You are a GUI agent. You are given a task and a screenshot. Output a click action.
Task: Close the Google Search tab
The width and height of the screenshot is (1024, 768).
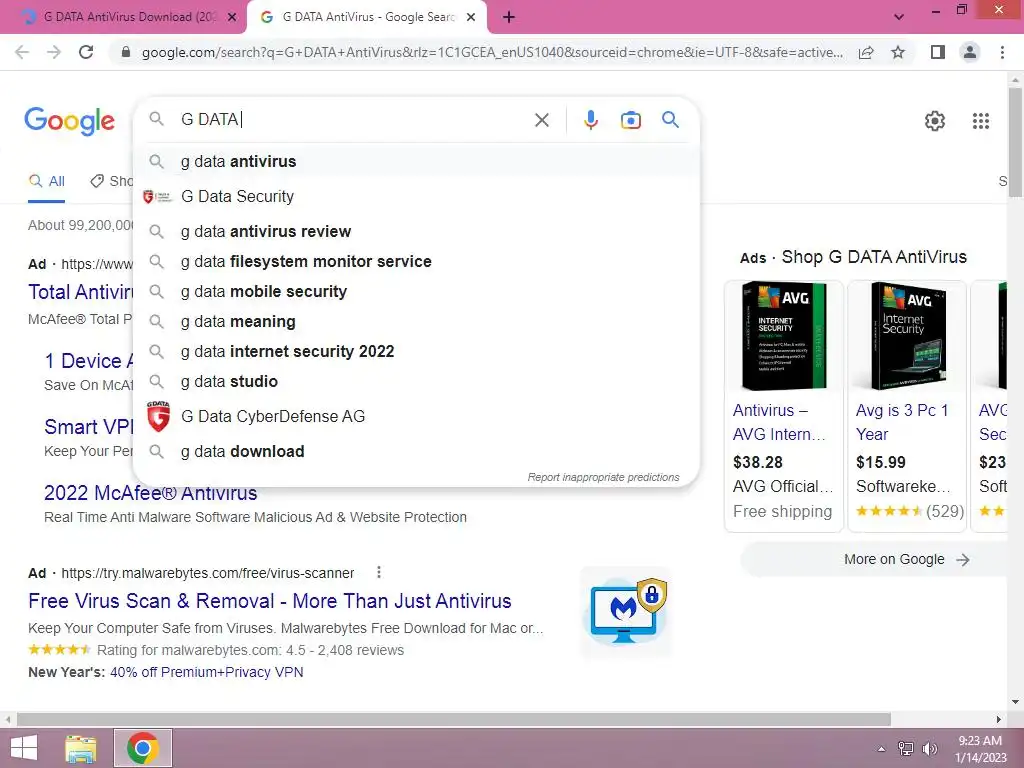[x=471, y=18]
